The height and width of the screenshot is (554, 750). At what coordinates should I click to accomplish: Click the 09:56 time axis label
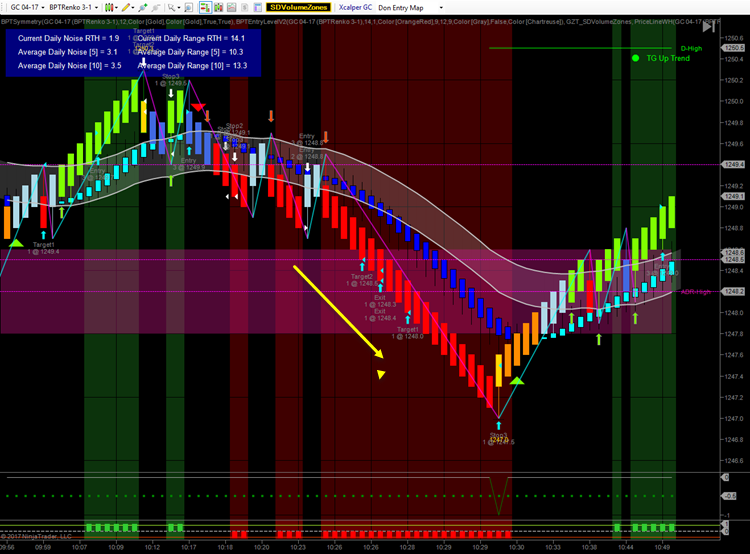point(7,547)
